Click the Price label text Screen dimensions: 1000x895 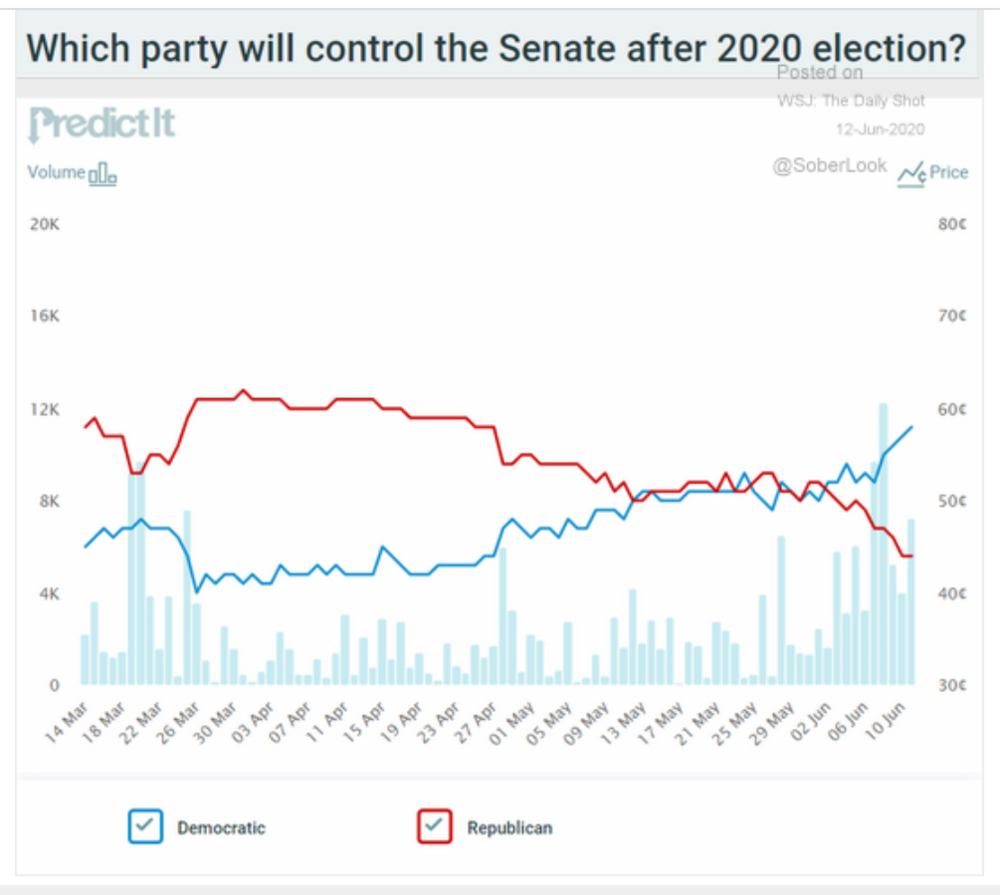pos(949,172)
